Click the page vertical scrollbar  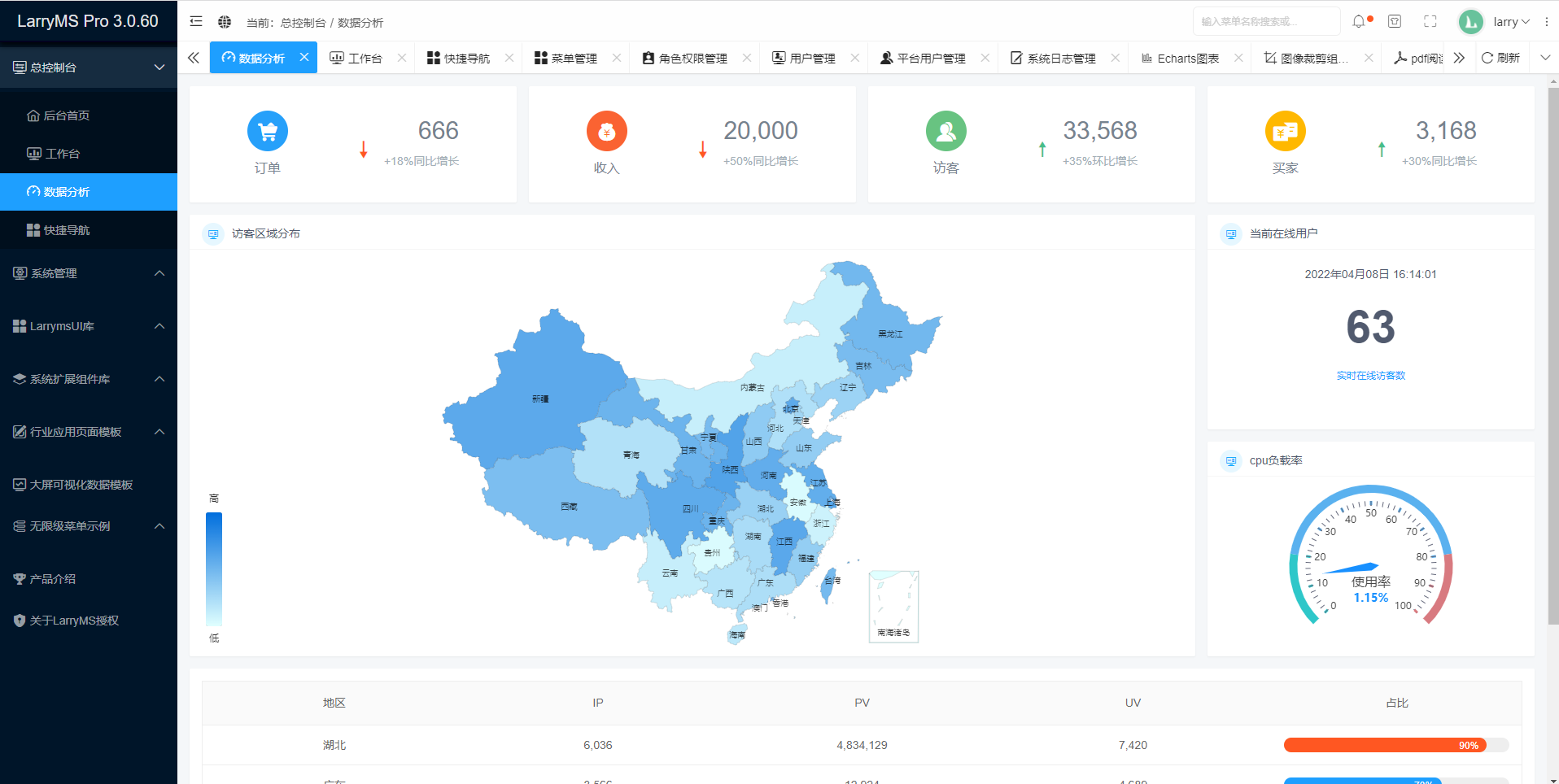[1552, 356]
